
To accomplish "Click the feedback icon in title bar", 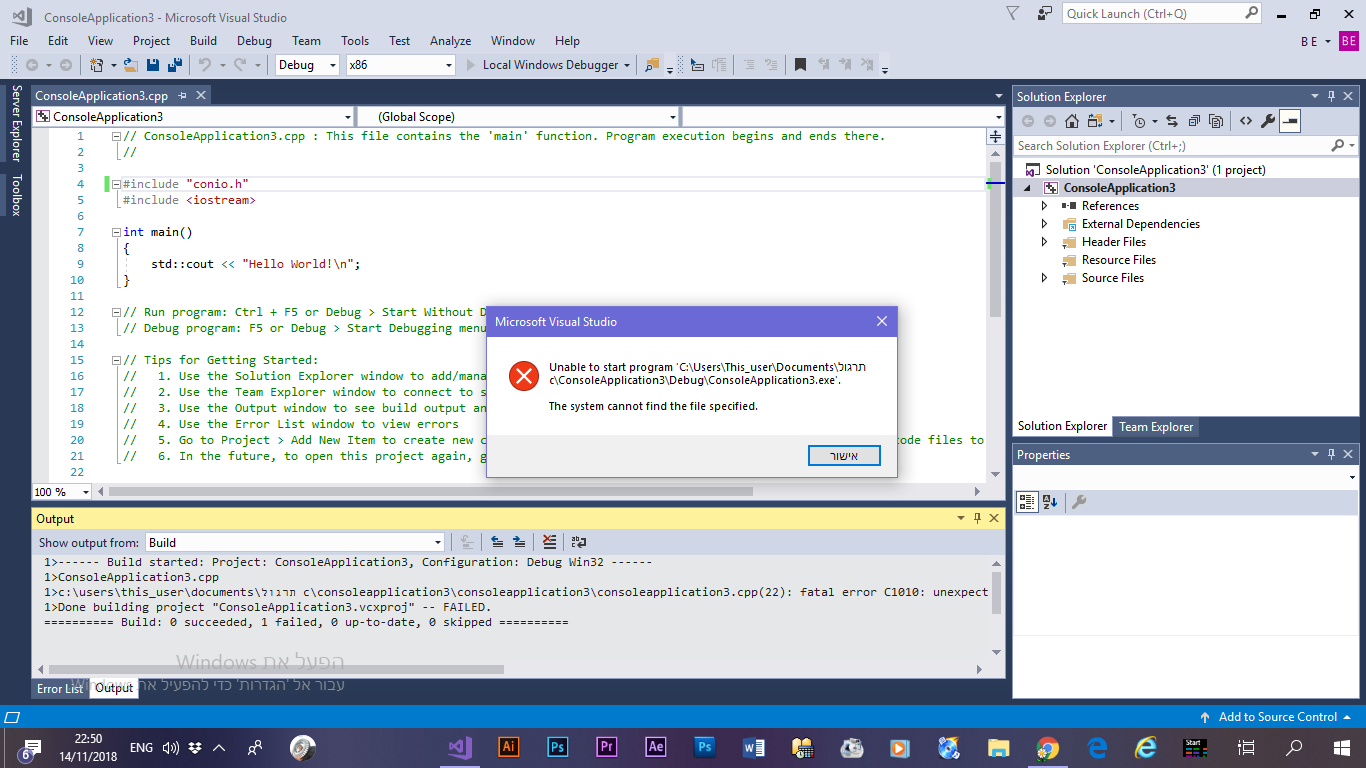I will click(1045, 14).
